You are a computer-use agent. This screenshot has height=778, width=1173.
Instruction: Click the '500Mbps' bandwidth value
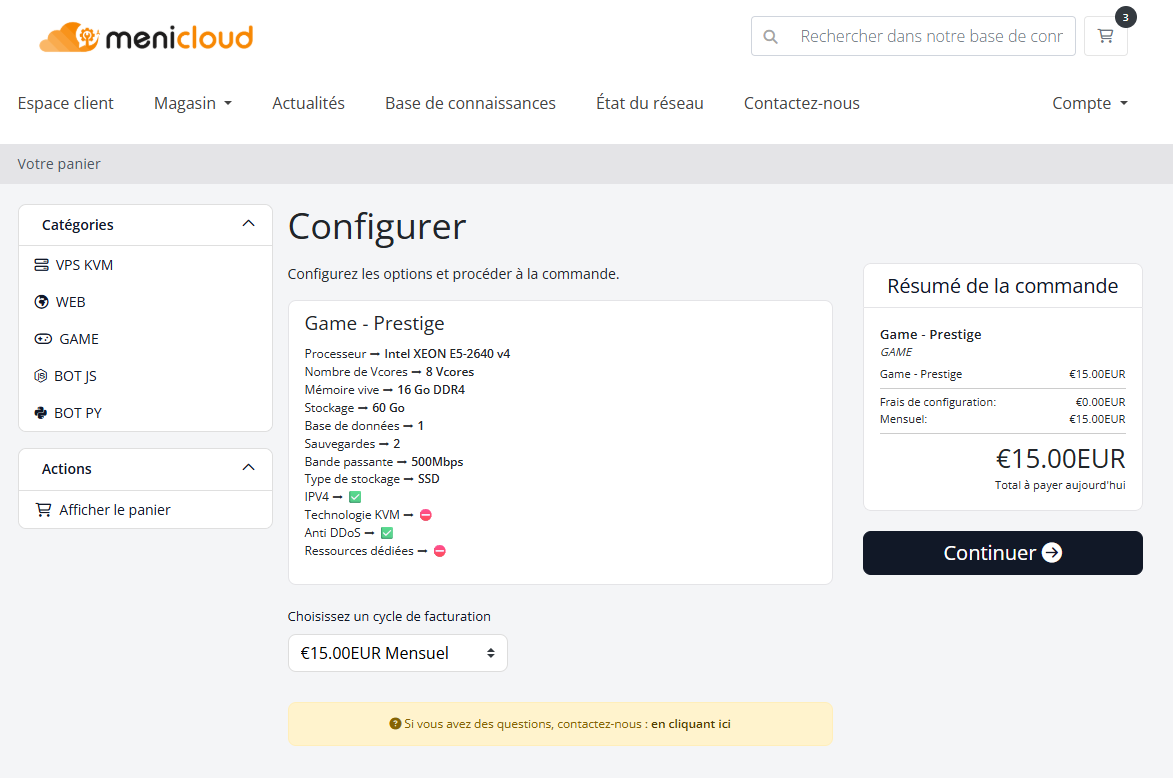click(437, 462)
